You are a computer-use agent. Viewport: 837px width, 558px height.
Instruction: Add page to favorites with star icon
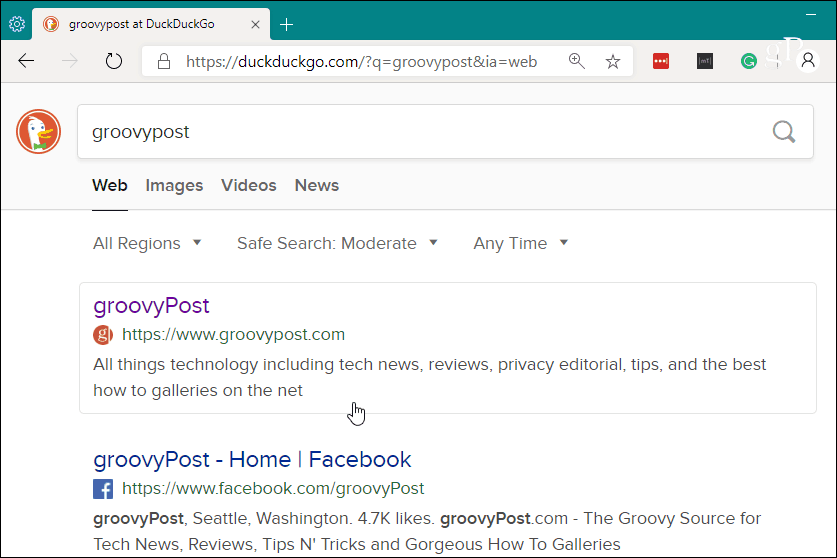tap(613, 61)
